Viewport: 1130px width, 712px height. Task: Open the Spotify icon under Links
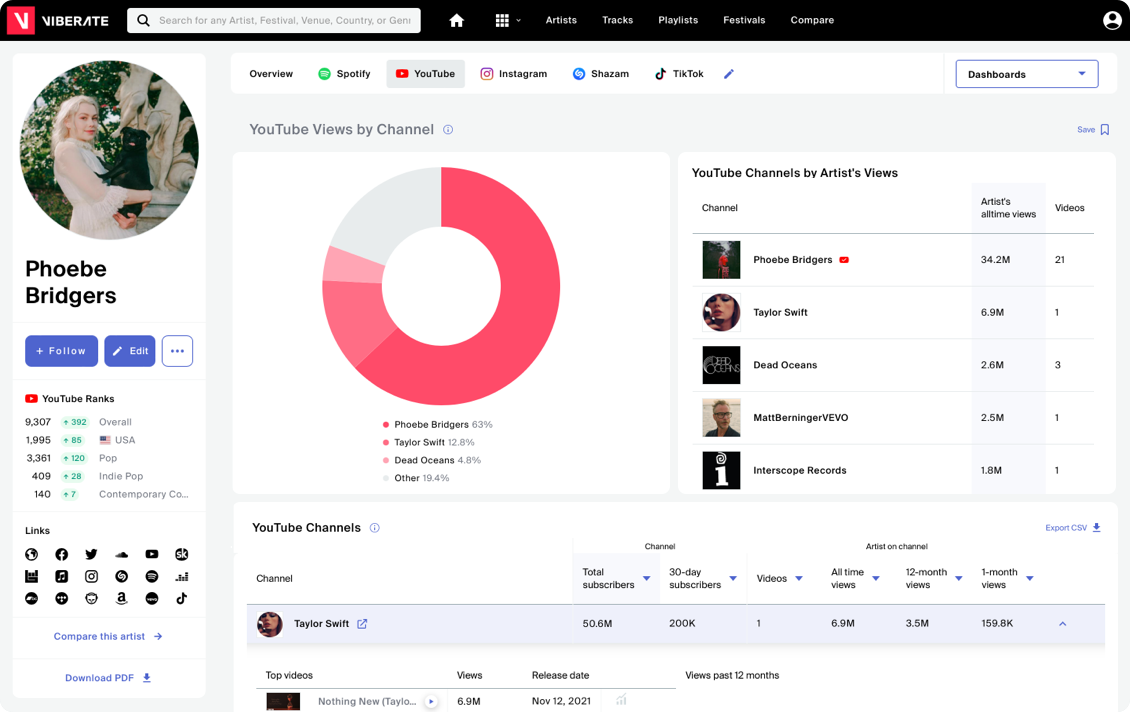[x=152, y=577]
